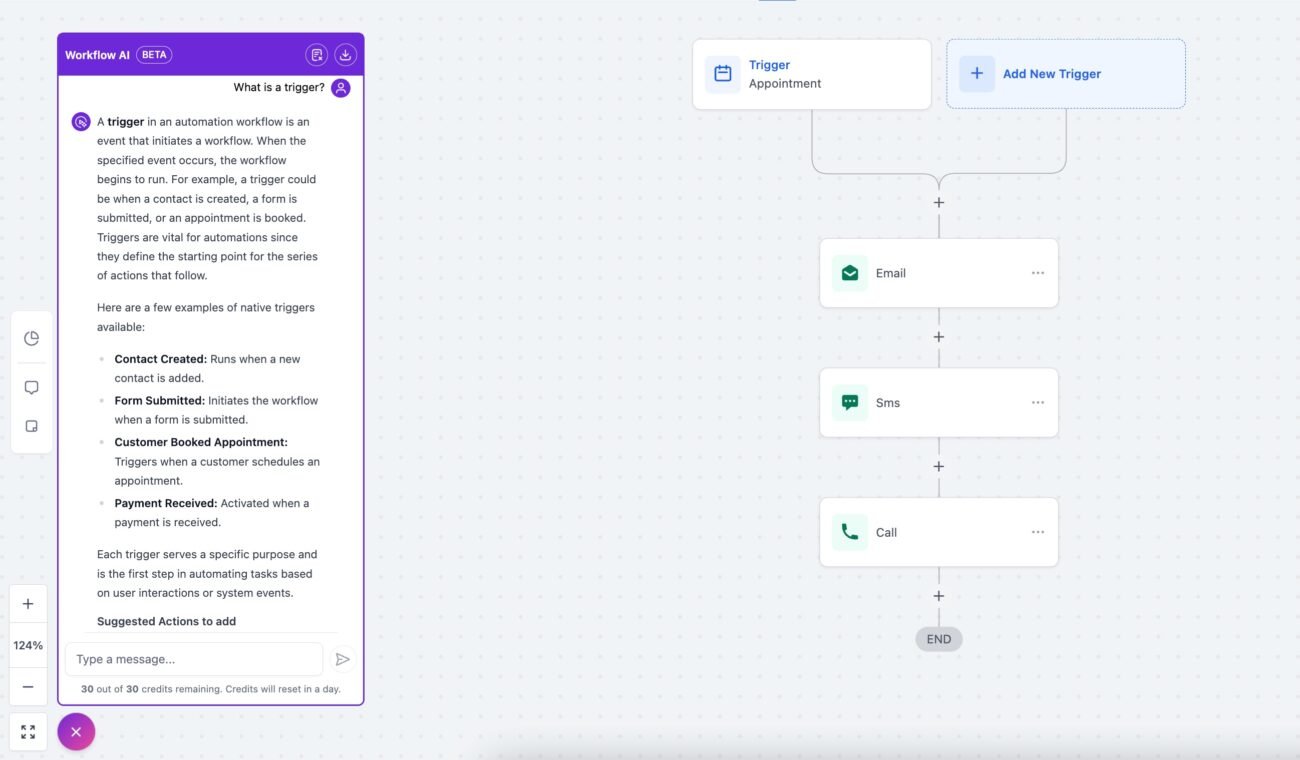The width and height of the screenshot is (1300, 760).
Task: Click the Type a message input field
Action: (193, 658)
